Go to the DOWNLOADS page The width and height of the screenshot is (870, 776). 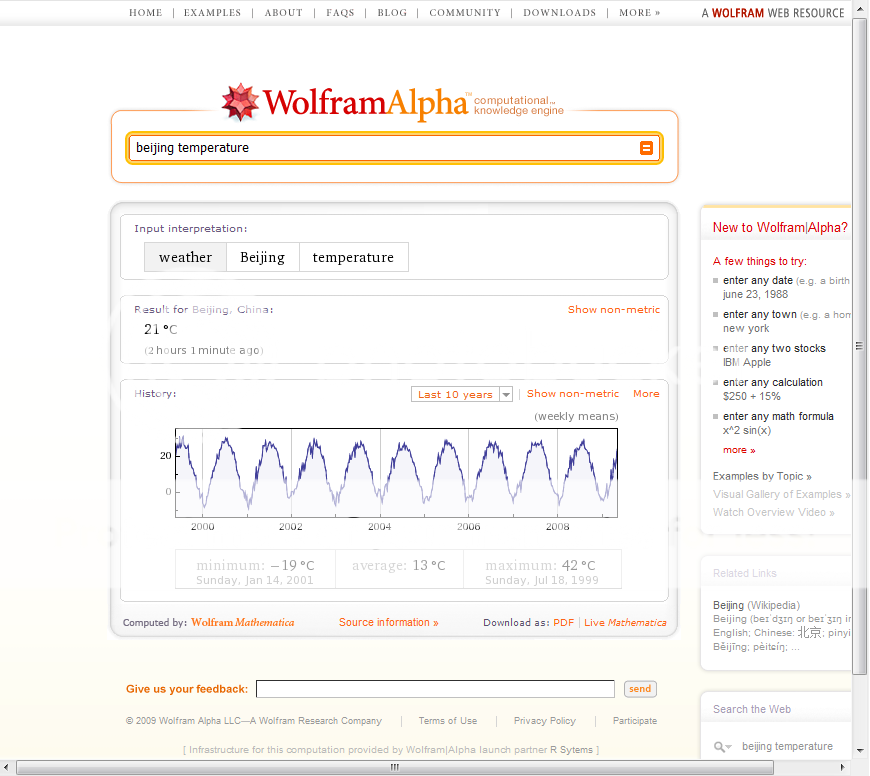[x=559, y=13]
